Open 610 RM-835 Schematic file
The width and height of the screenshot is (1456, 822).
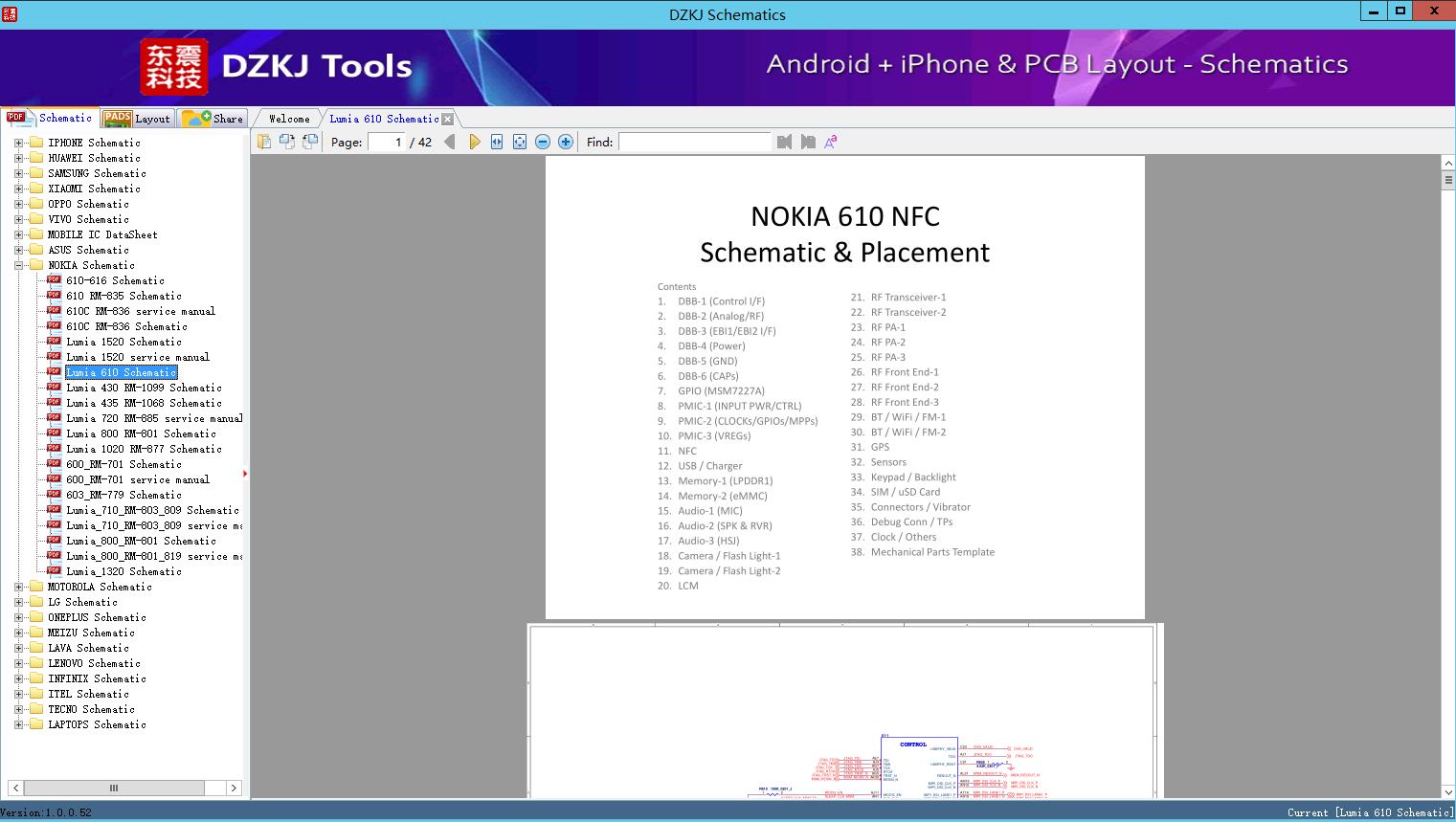123,296
